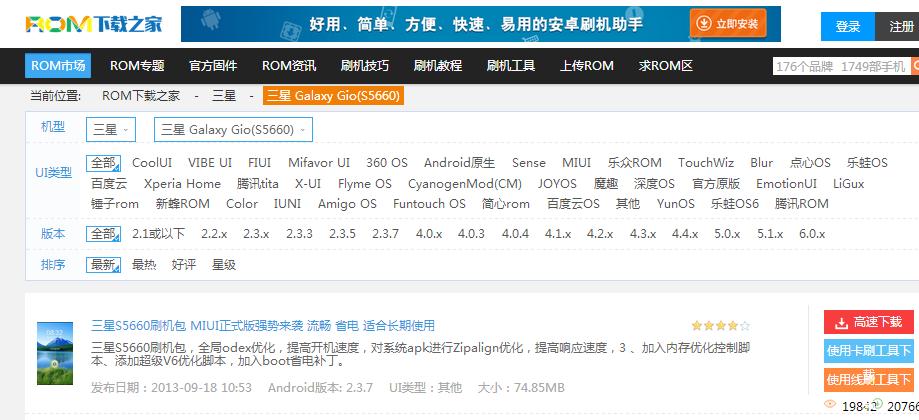
Task: Filter by TouchWiz UI type
Action: click(x=706, y=163)
